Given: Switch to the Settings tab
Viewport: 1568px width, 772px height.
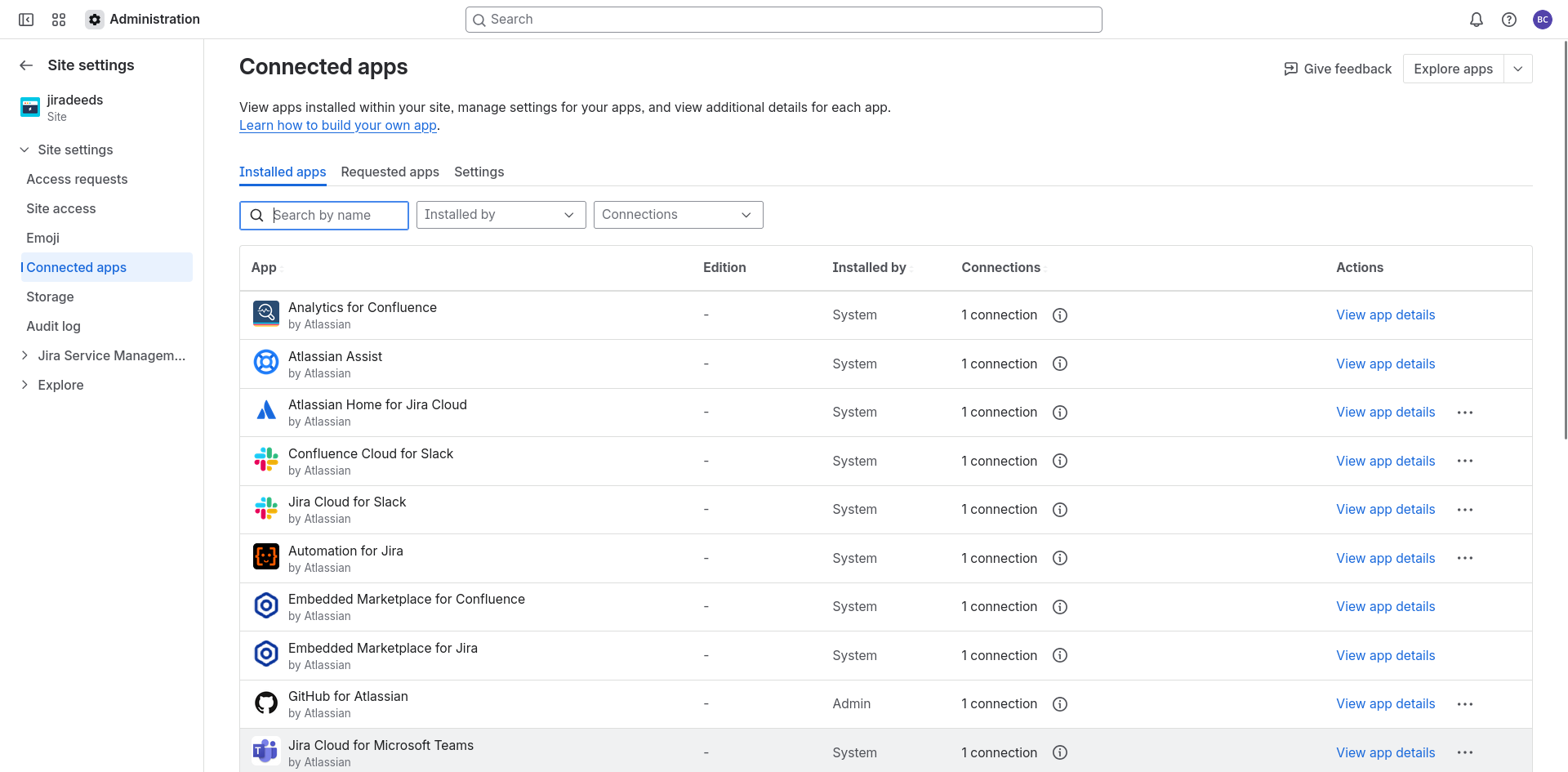Looking at the screenshot, I should [x=479, y=172].
